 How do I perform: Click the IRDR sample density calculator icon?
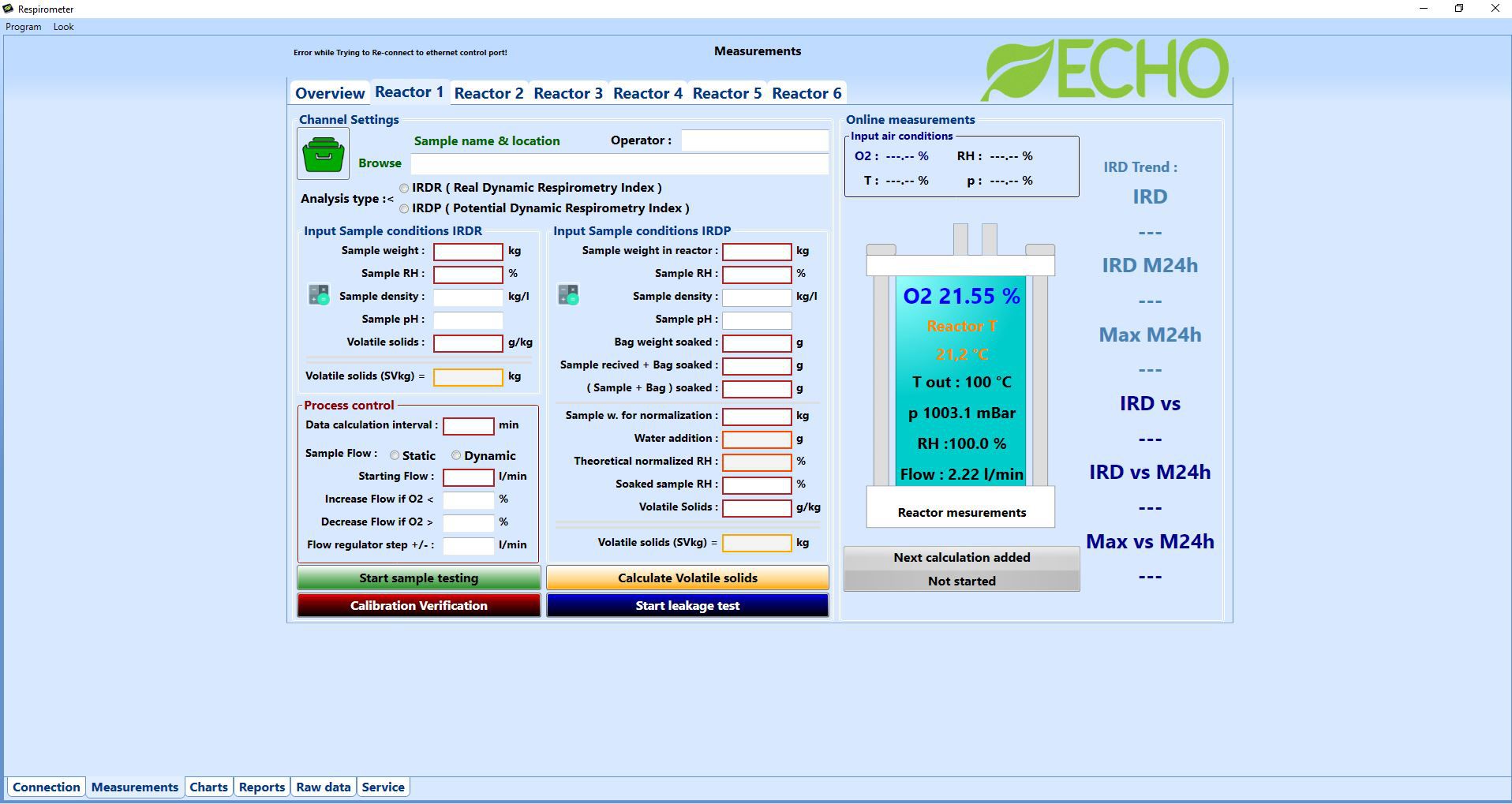319,295
